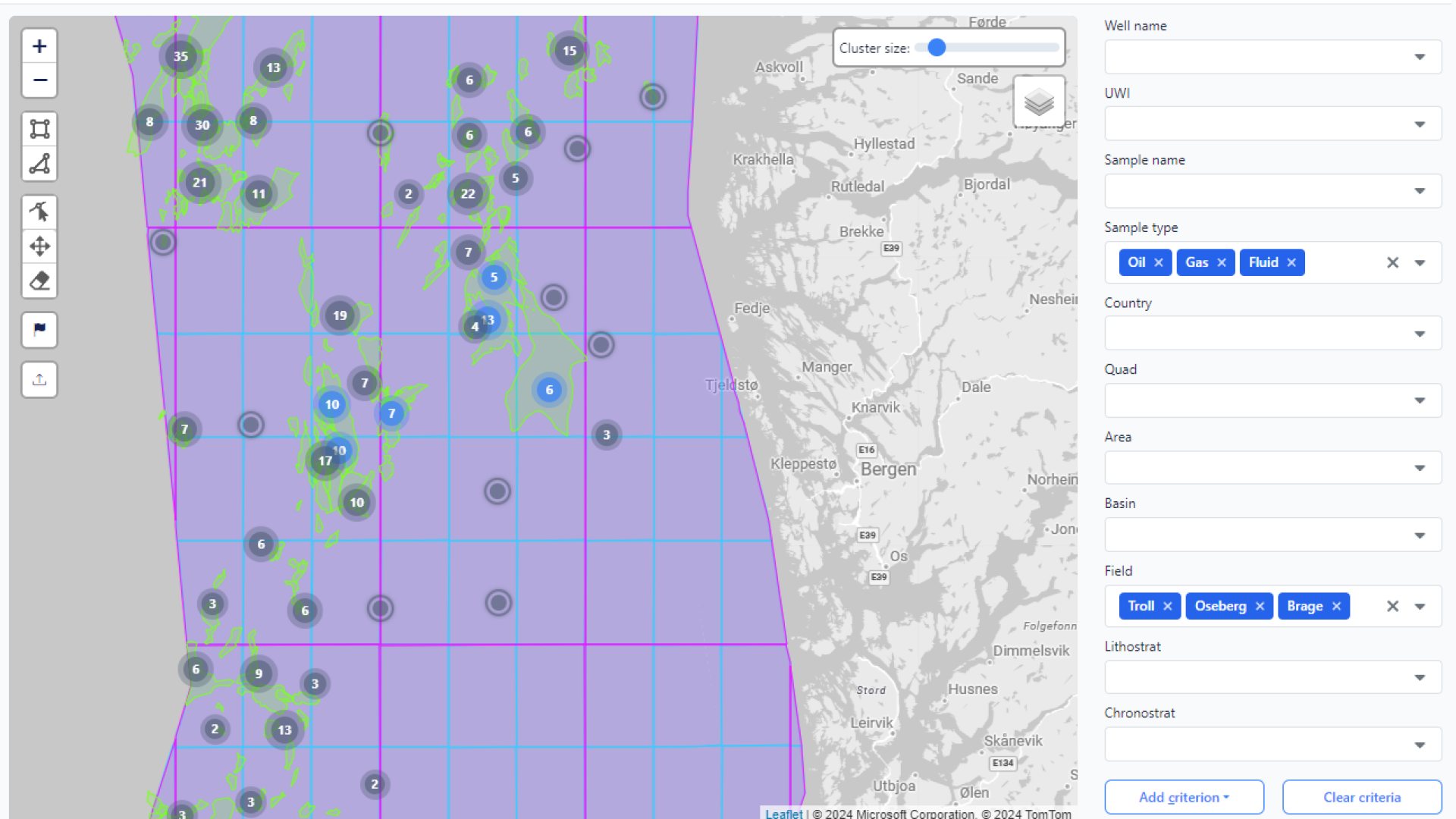Select the draw polygon tool
1456x819 pixels.
(x=39, y=164)
